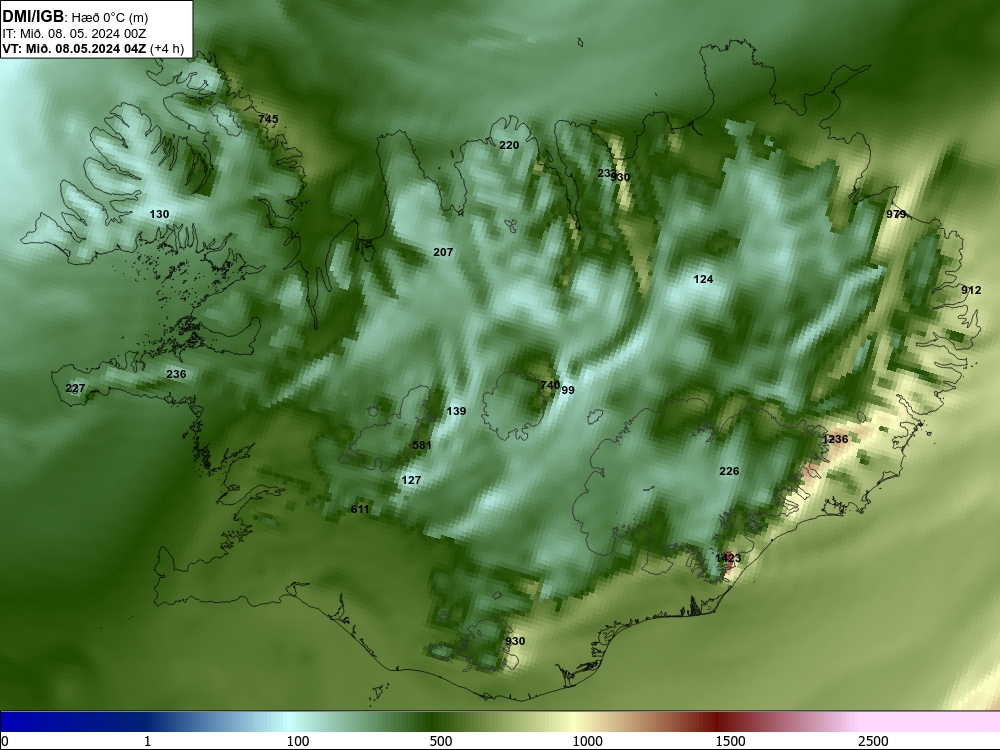Click the color scale label 500
The width and height of the screenshot is (1000, 750).
441,741
